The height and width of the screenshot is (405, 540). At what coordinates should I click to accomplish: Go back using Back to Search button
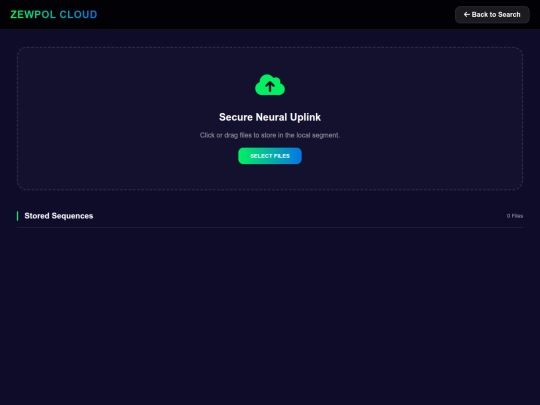(x=492, y=14)
